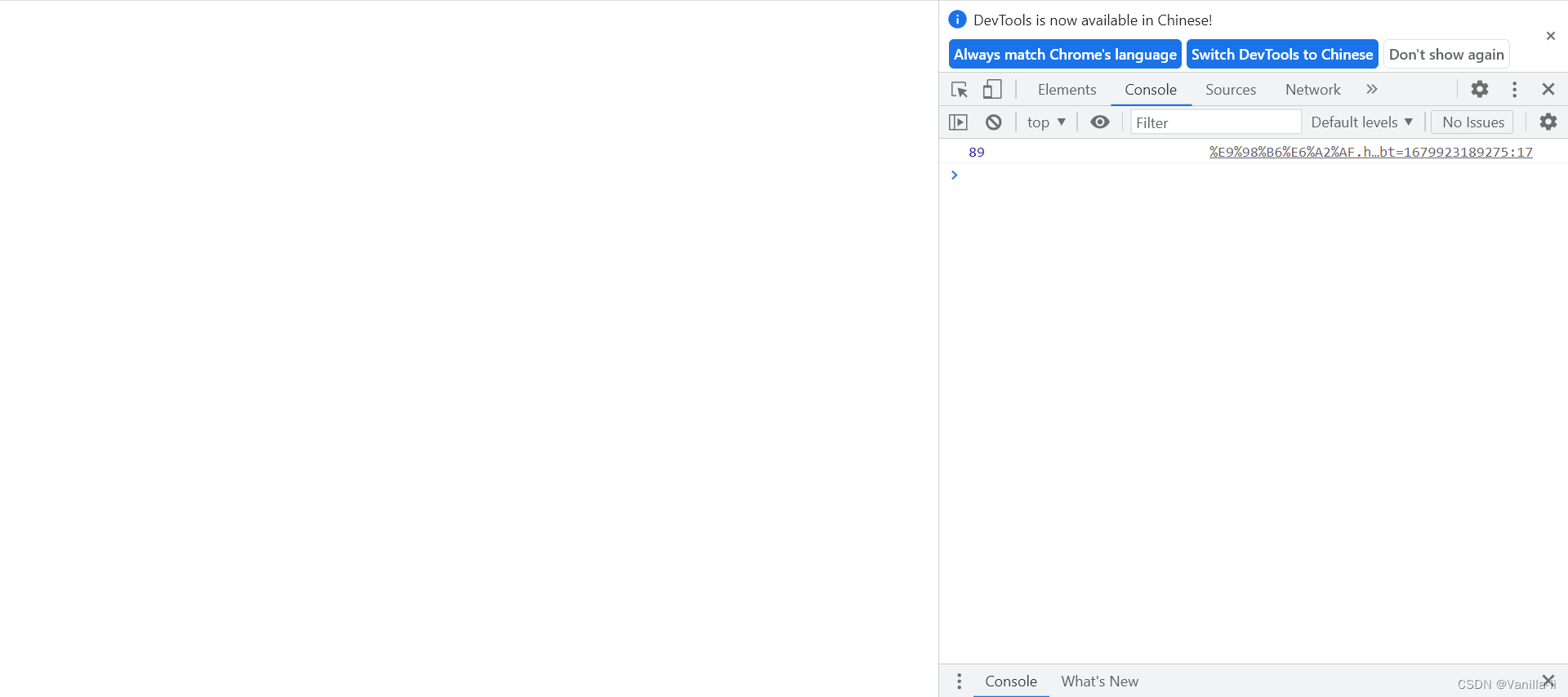1568x697 pixels.
Task: Open the What's New drawer tab
Action: [x=1099, y=681]
